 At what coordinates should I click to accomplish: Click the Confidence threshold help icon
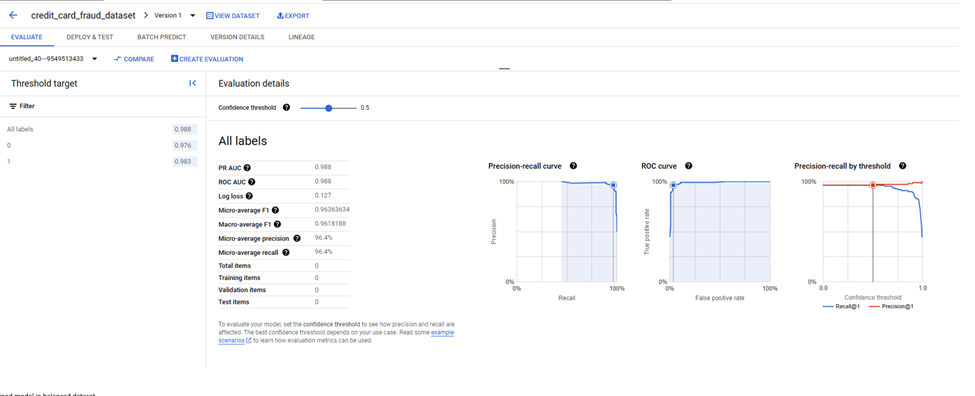coord(286,108)
